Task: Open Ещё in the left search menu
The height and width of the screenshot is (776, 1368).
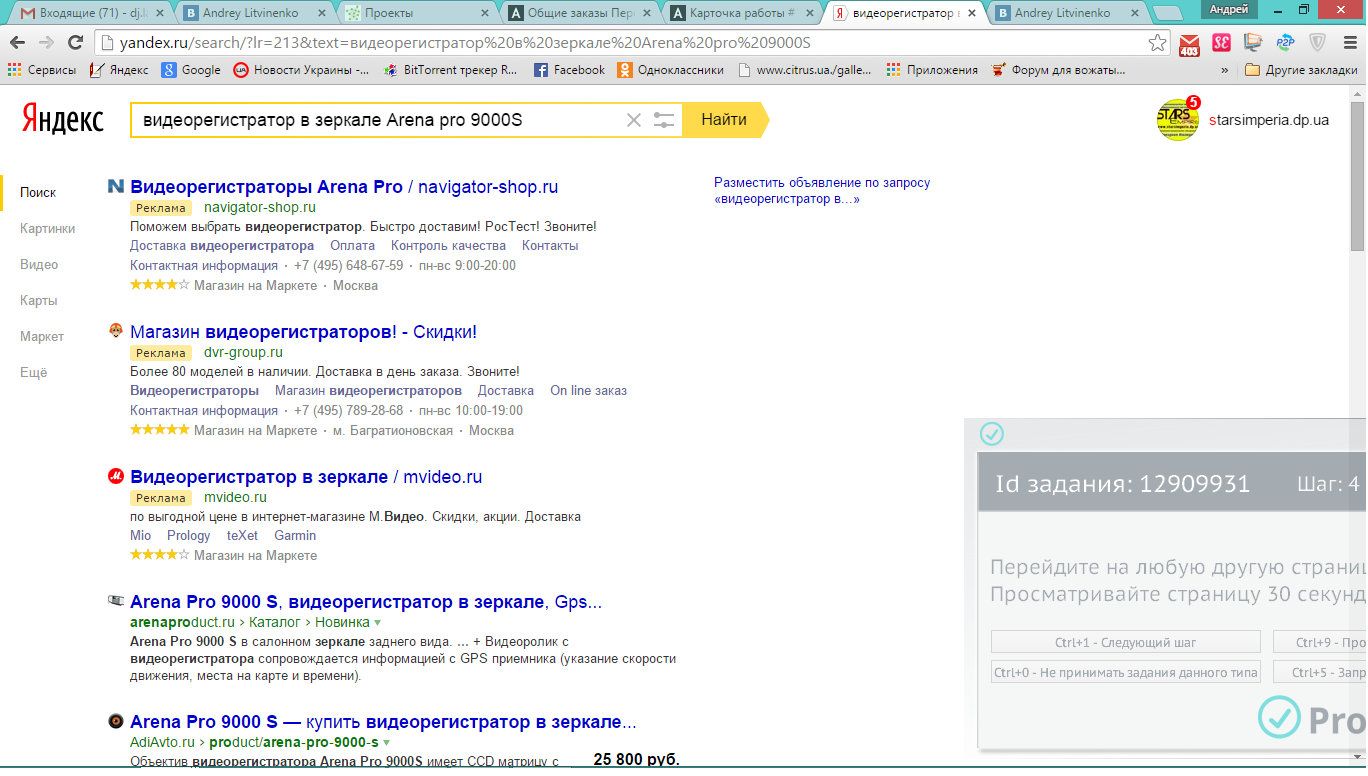Action: tap(33, 372)
